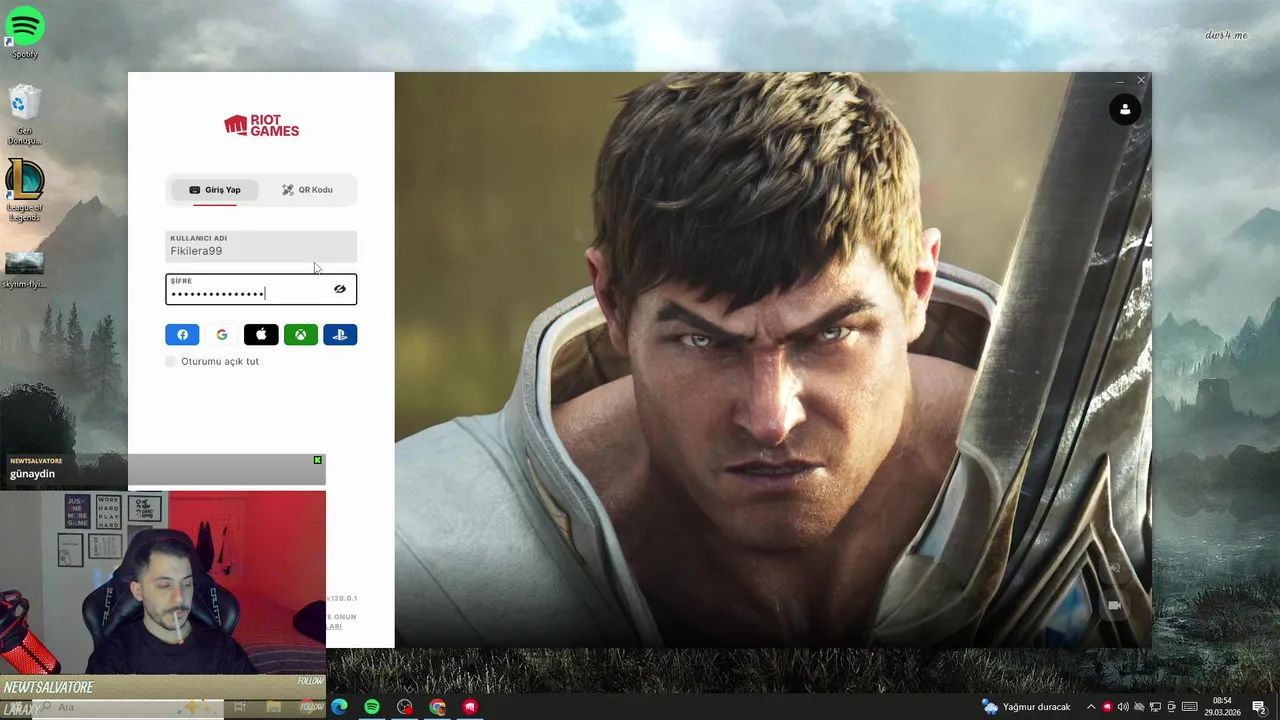Screen dimensions: 1280x720
Task: Open the clock showing 08:54
Action: coord(1222,707)
